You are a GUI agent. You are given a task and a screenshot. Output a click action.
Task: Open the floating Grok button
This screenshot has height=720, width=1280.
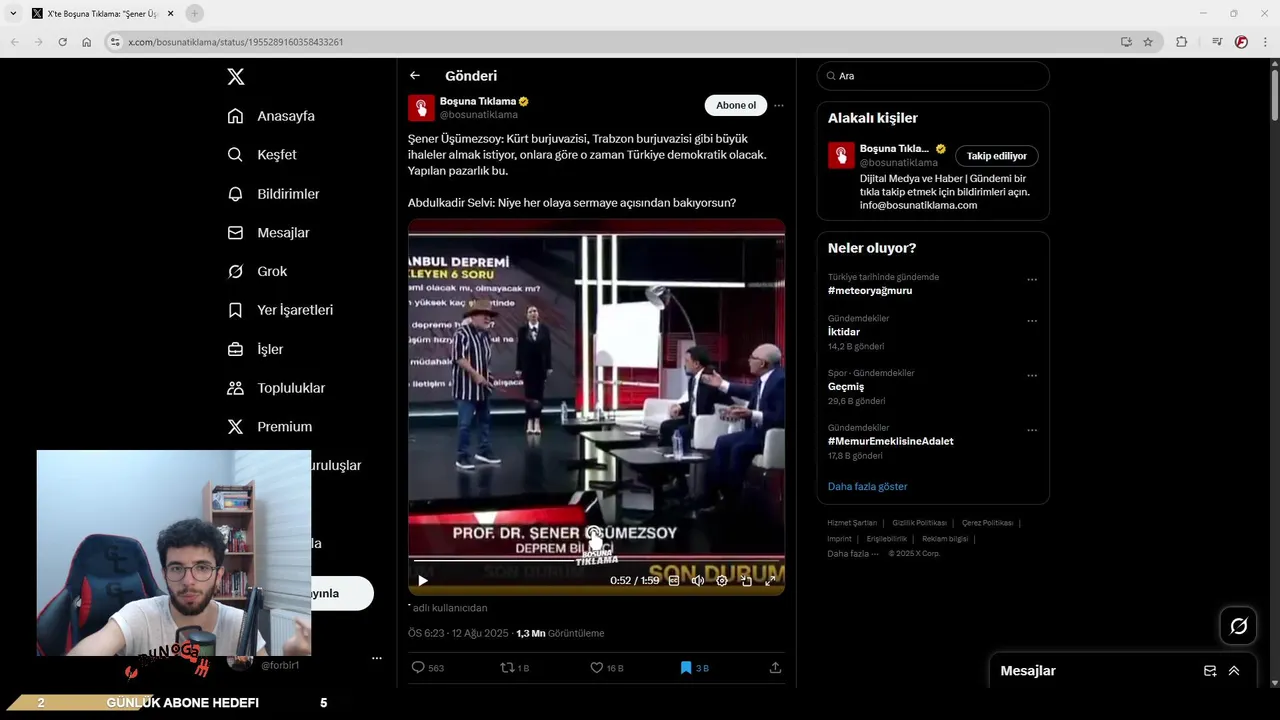coord(1238,626)
